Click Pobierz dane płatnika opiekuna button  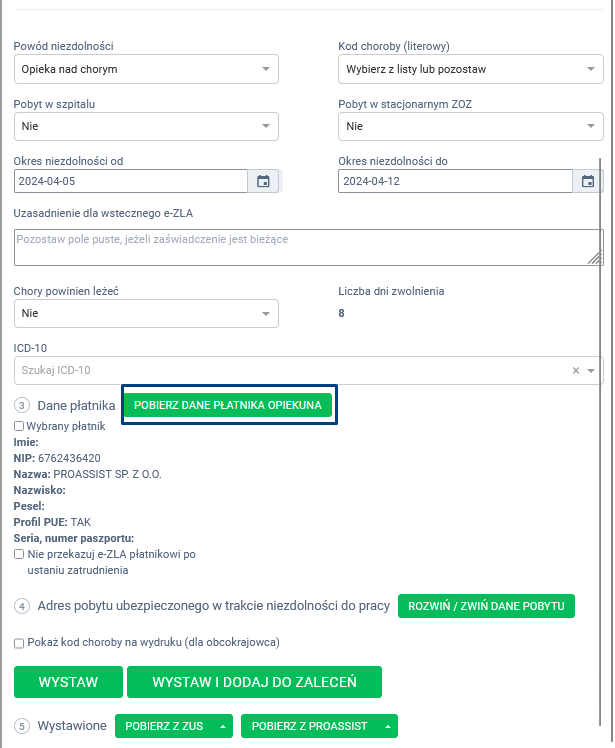point(228,405)
